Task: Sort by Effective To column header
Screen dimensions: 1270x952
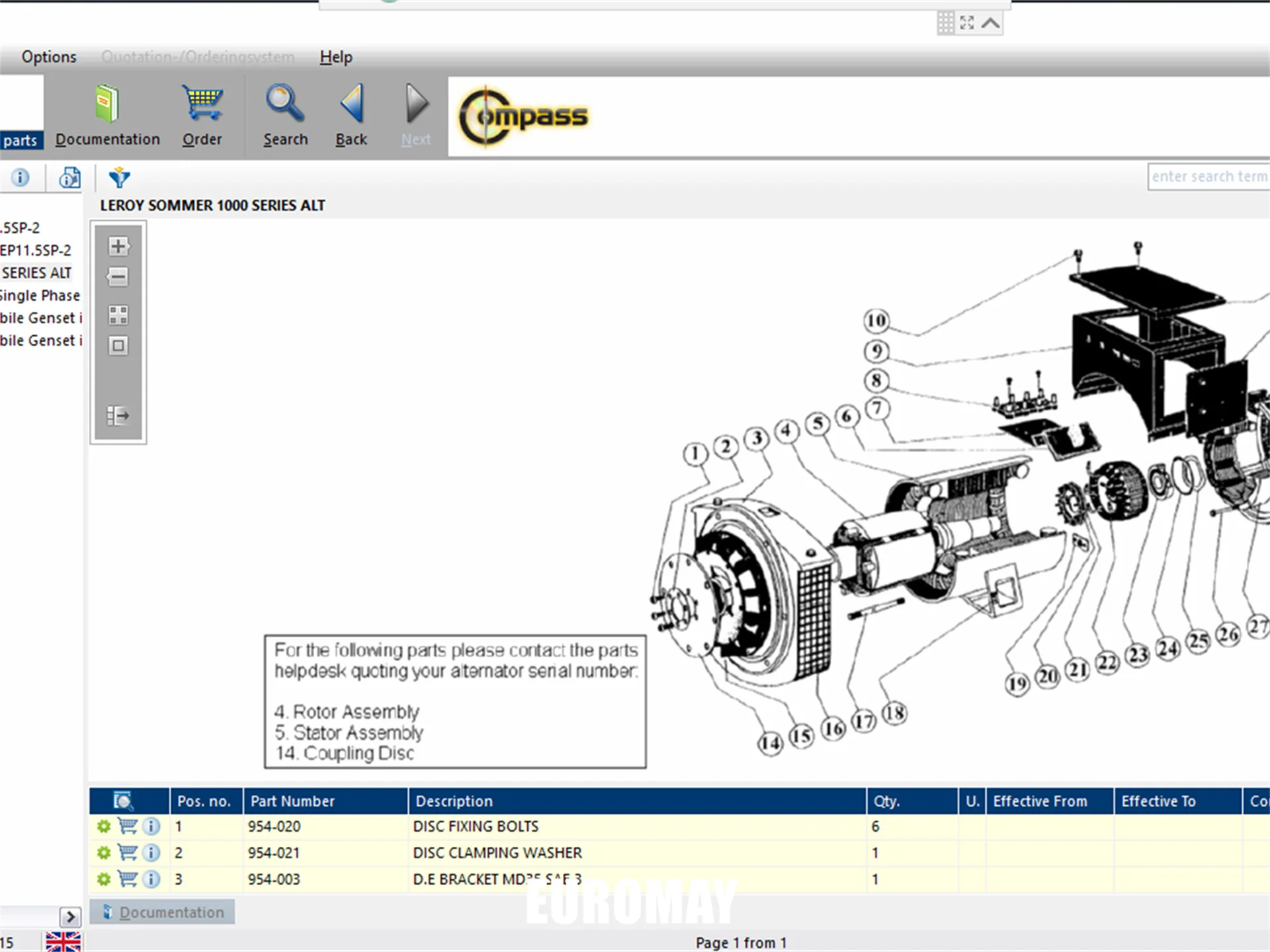Action: (1178, 801)
